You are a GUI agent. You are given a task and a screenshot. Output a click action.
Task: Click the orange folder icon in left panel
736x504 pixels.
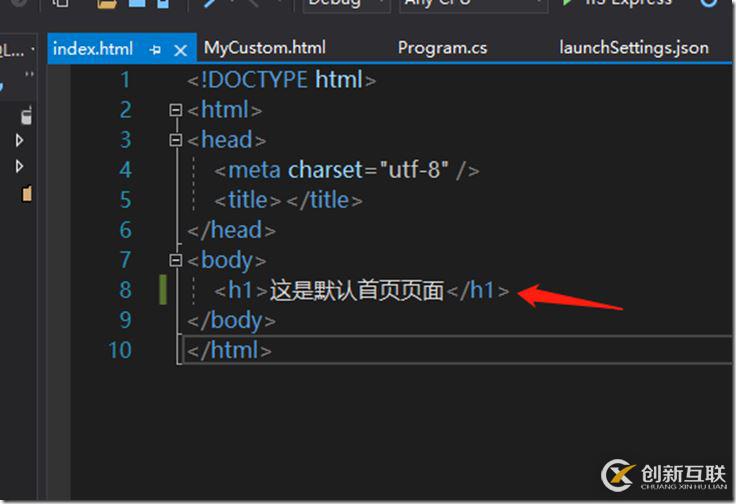27,193
